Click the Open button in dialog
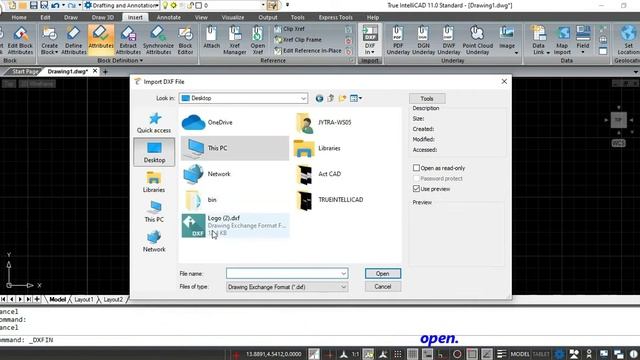The height and width of the screenshot is (360, 640). 382,273
